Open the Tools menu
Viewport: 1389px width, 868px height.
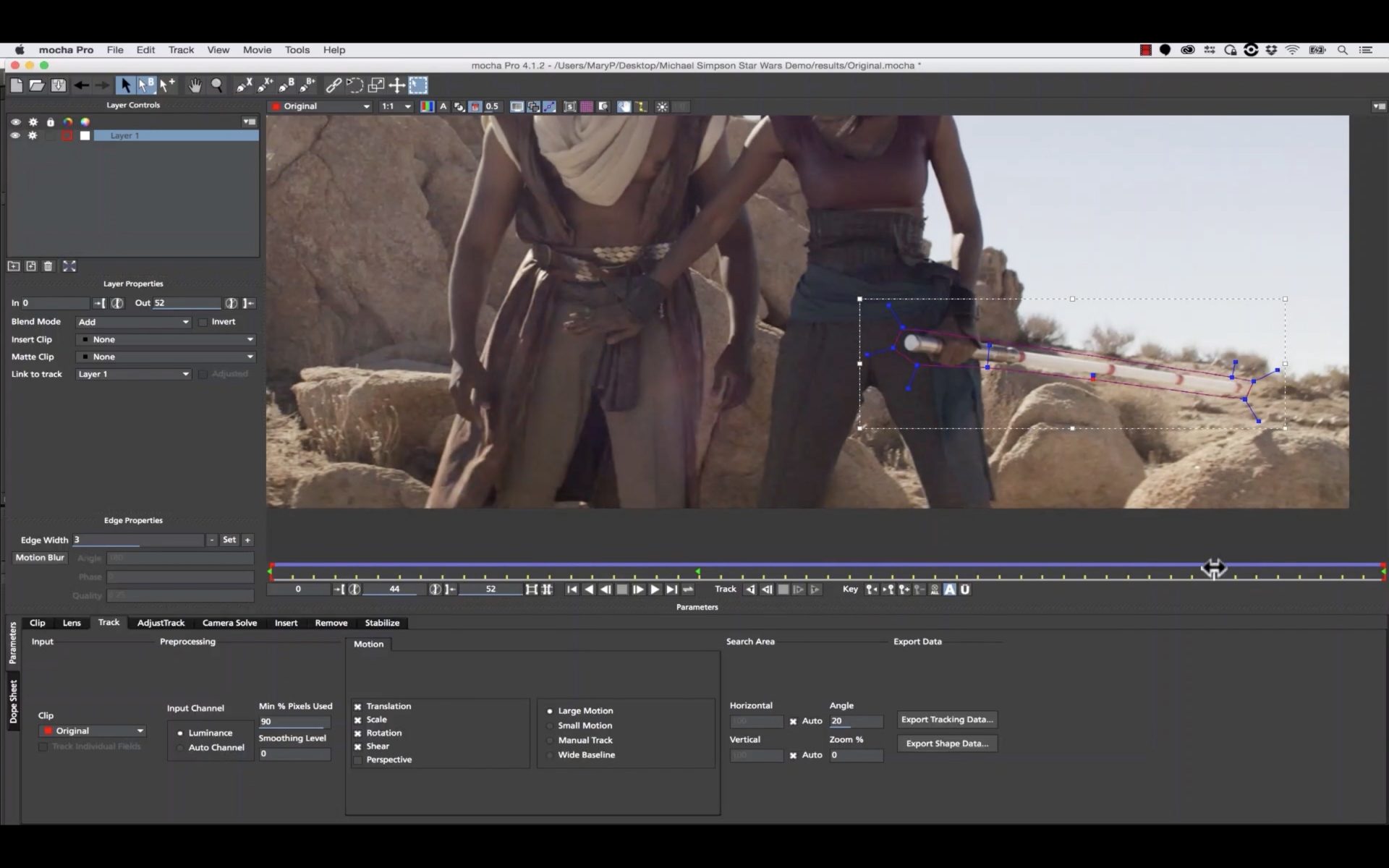click(297, 50)
